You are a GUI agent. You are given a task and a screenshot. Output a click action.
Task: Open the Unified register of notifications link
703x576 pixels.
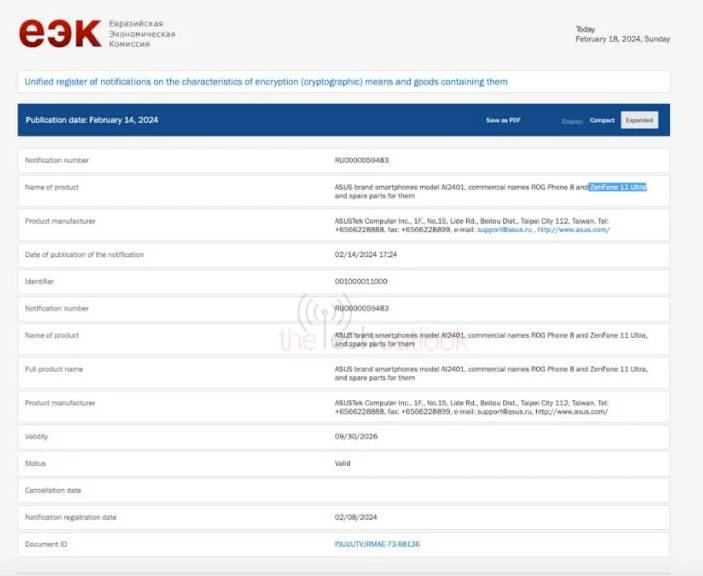click(x=266, y=82)
